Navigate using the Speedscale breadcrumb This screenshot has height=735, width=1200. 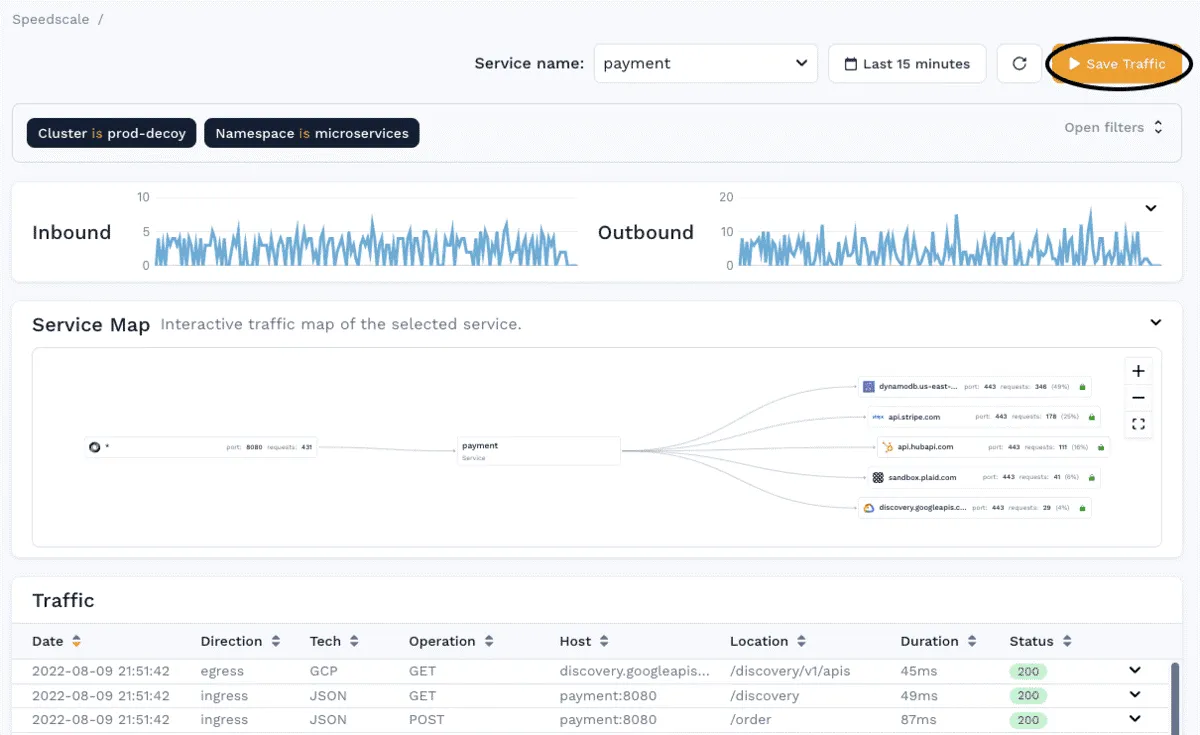coord(50,18)
